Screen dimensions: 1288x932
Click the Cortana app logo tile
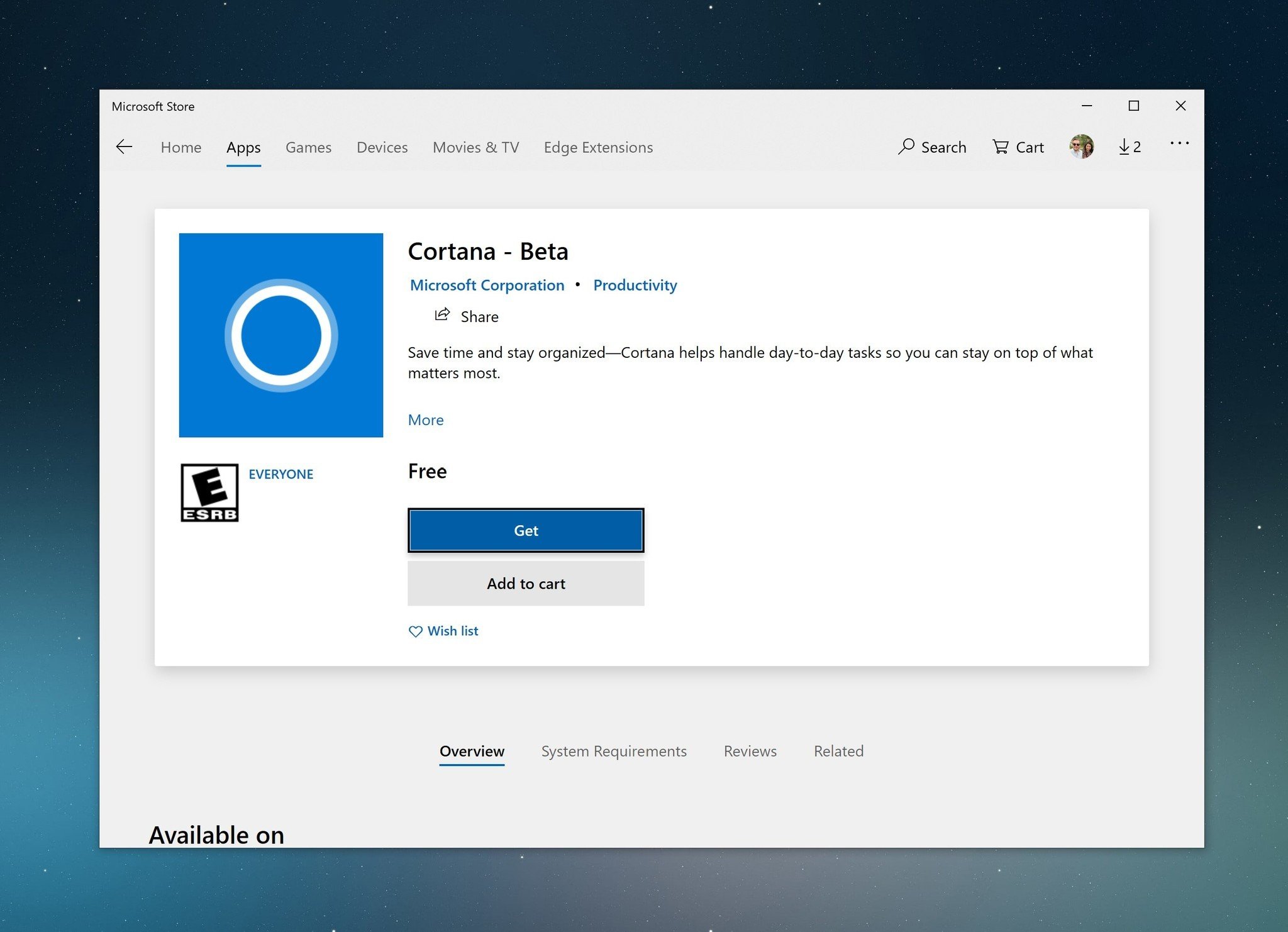(281, 335)
